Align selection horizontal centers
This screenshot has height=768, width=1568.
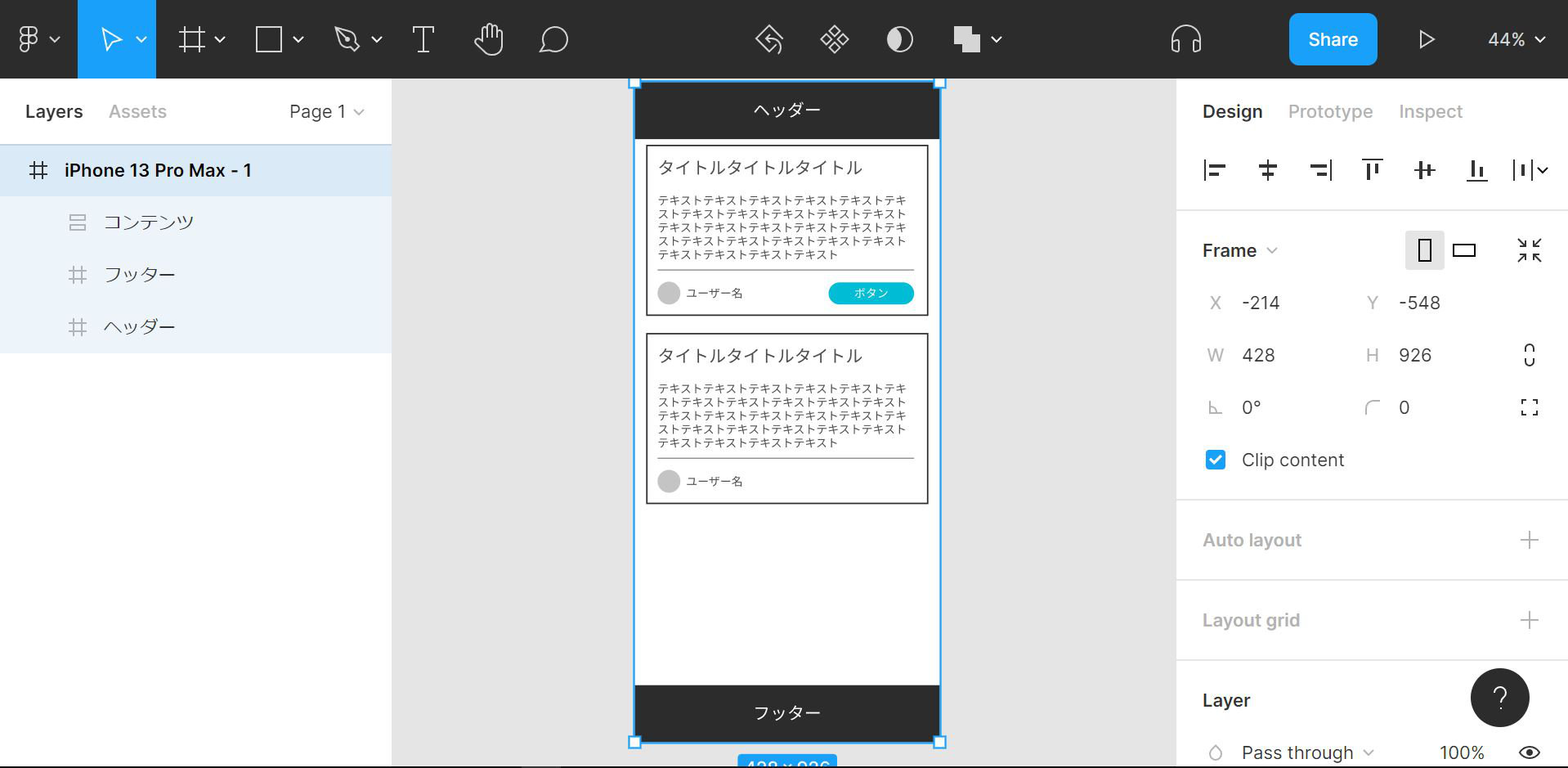tap(1267, 170)
